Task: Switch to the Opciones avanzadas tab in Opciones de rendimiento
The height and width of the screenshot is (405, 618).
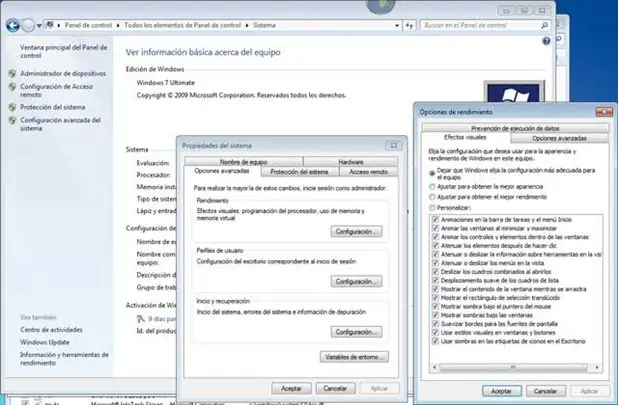Action: point(559,138)
